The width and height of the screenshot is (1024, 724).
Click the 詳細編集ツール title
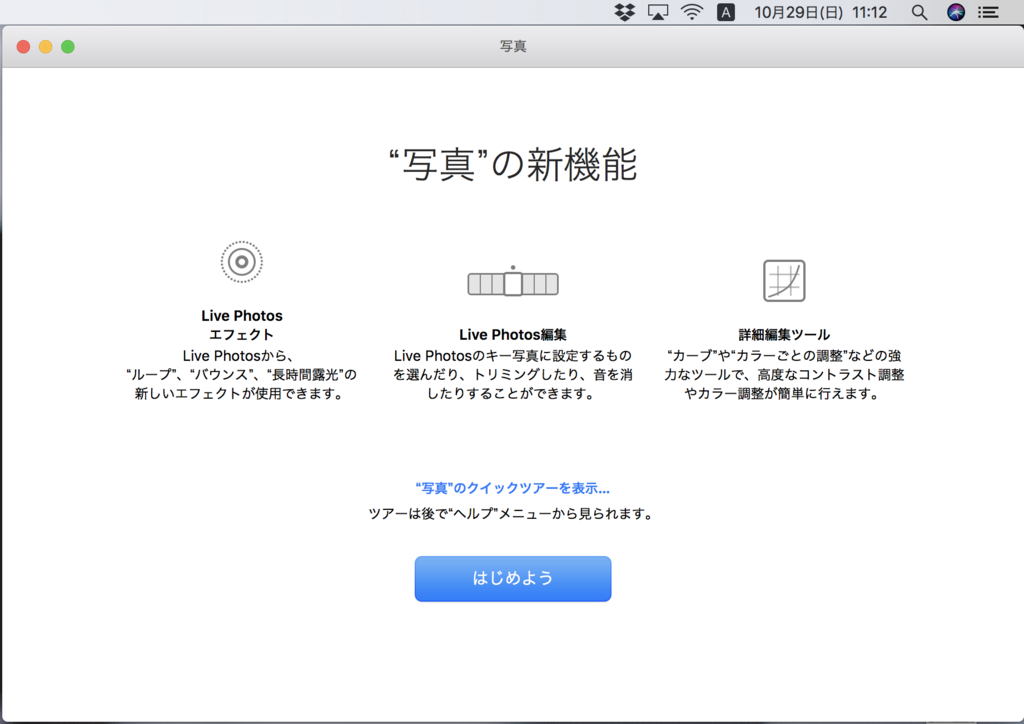(784, 335)
